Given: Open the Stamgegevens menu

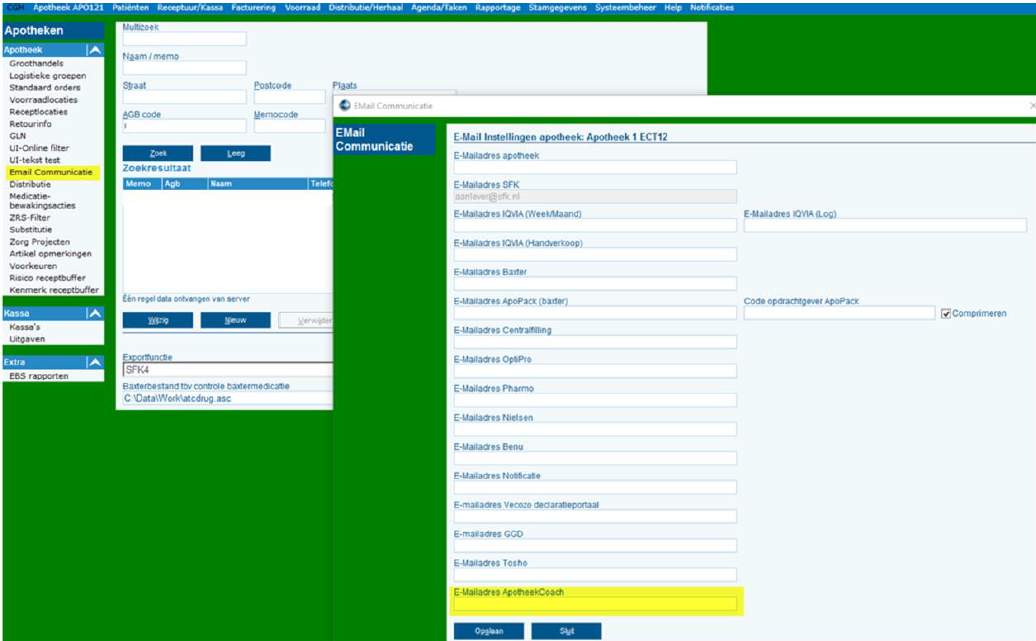Looking at the screenshot, I should coord(558,7).
